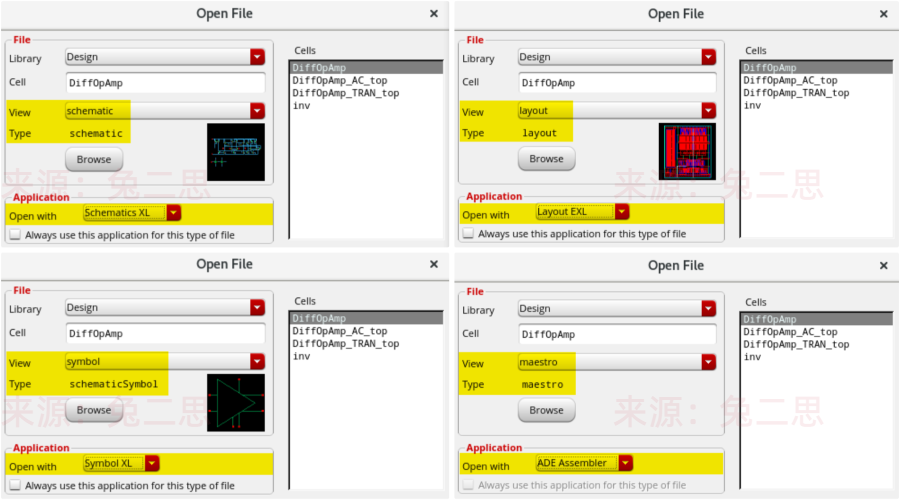Screen dimensions: 900x500
Task: Select inv cell in layout dialog
Action: click(x=752, y=106)
